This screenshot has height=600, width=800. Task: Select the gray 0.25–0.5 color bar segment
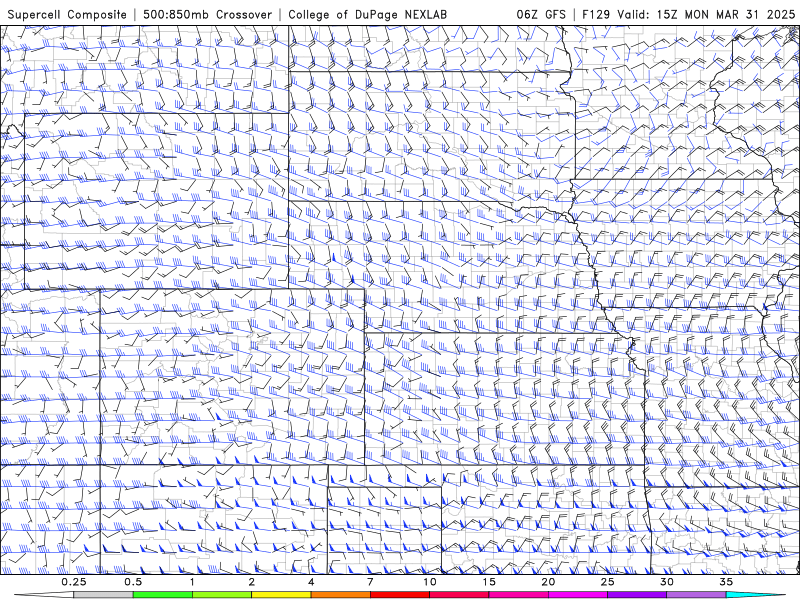coord(104,595)
